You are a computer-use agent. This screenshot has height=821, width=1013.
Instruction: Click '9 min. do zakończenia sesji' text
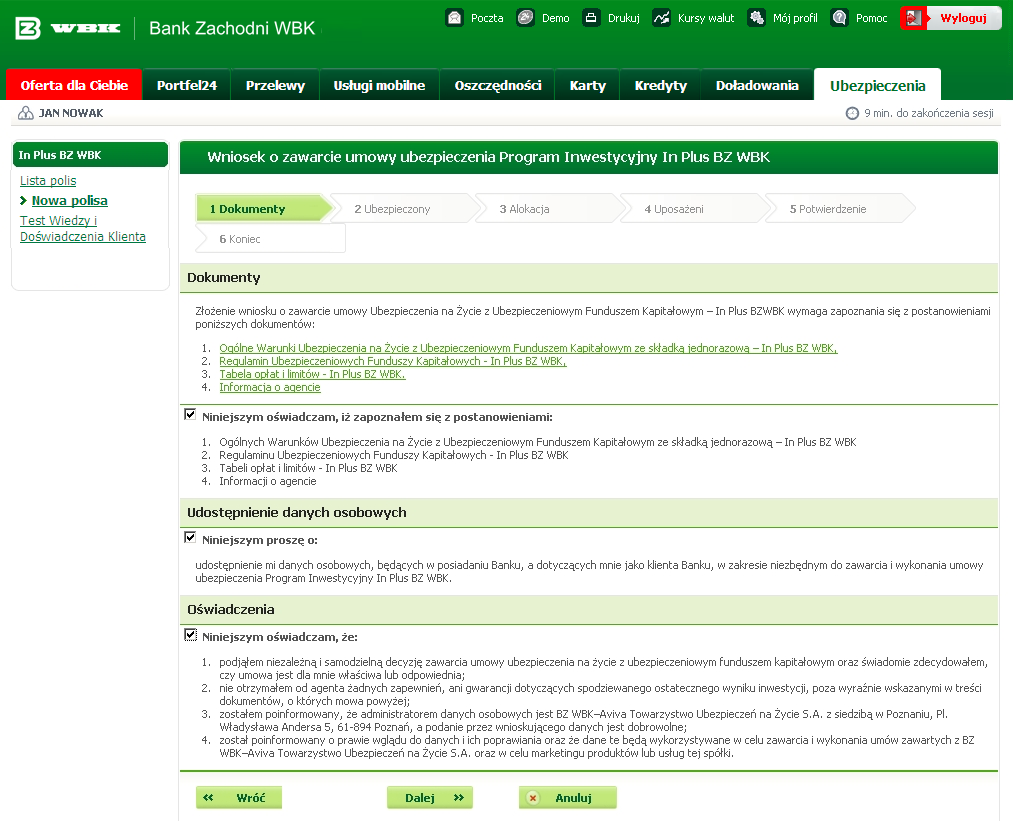point(928,113)
